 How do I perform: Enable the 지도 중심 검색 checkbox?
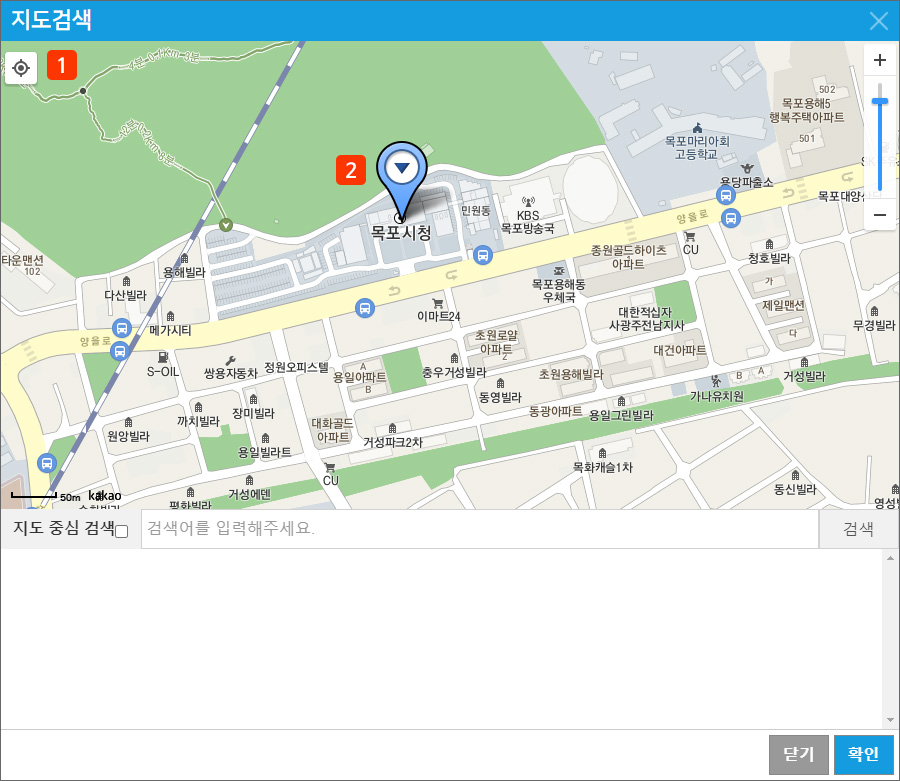(122, 531)
